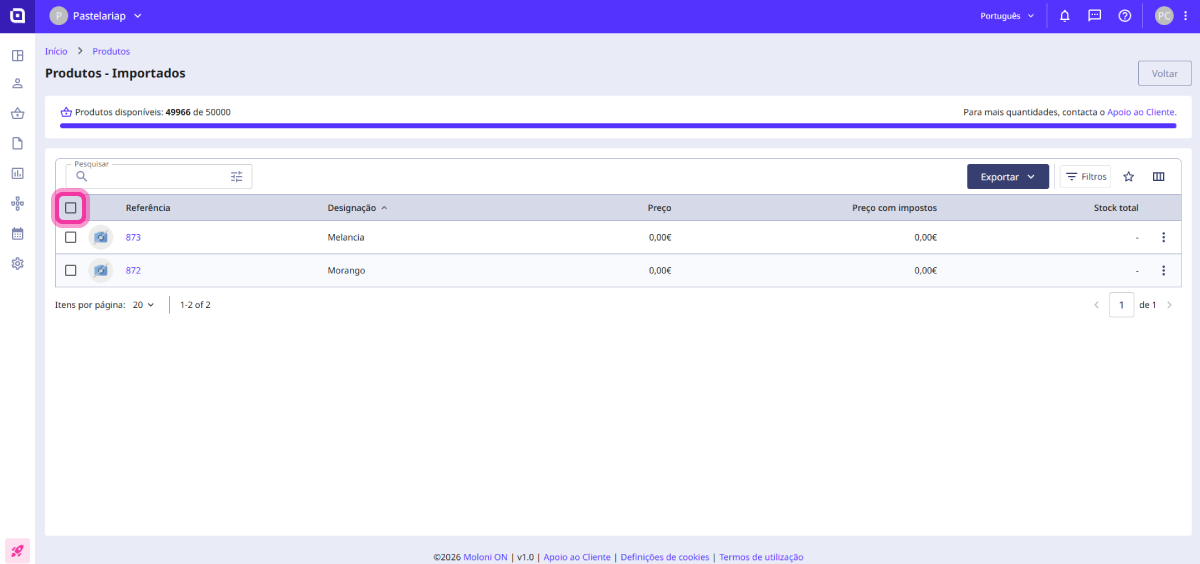Open the calendar sidebar icon

pyautogui.click(x=17, y=233)
